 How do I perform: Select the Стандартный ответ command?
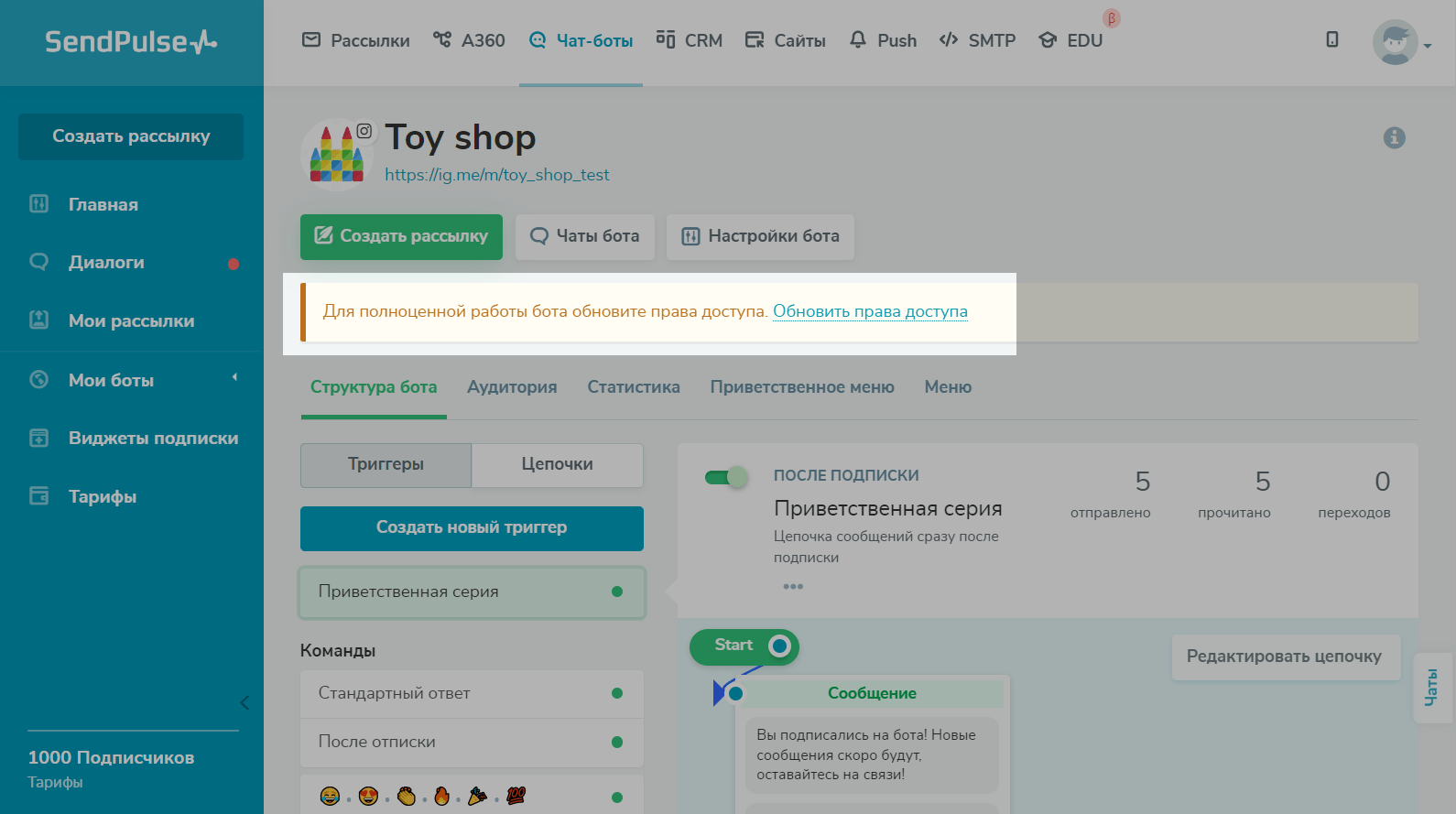[472, 694]
